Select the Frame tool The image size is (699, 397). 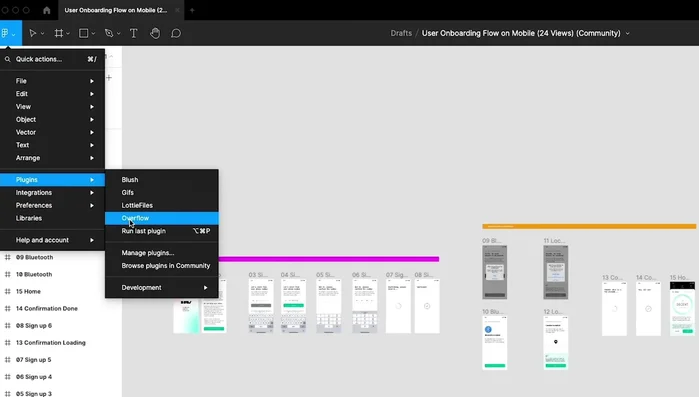click(x=58, y=33)
